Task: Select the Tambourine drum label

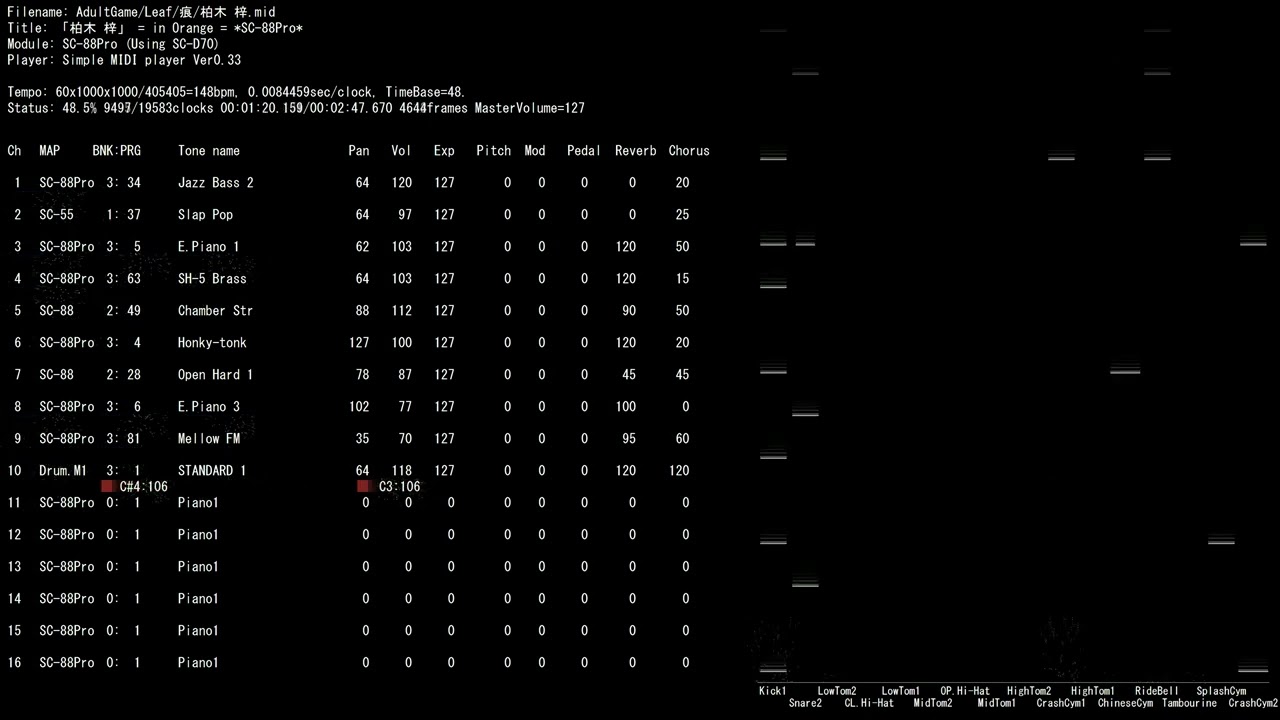Action: 1189,703
